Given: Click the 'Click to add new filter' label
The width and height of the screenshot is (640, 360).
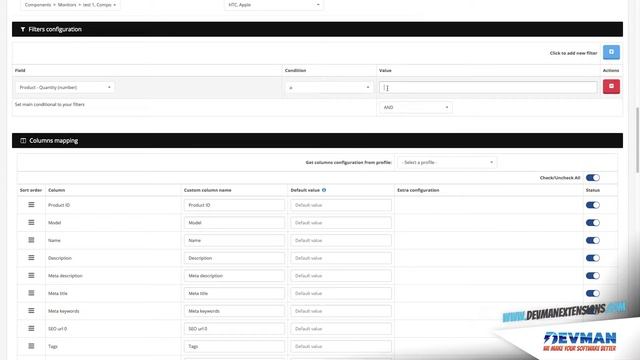Looking at the screenshot, I should pyautogui.click(x=573, y=53).
